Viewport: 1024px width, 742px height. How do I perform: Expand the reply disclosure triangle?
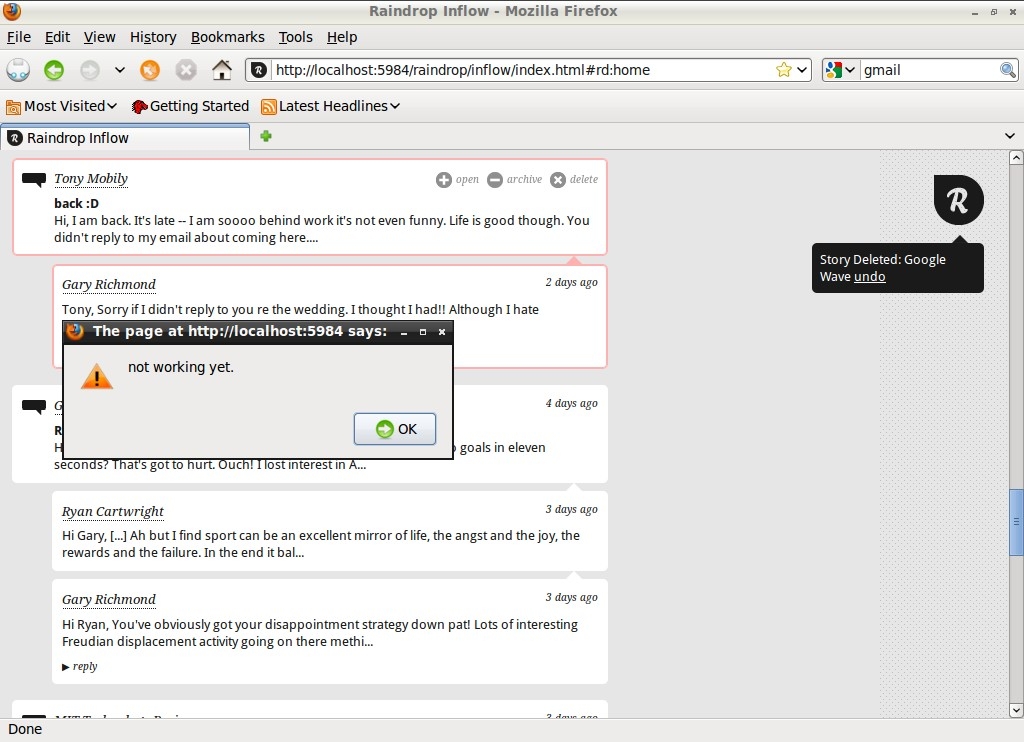click(x=65, y=667)
